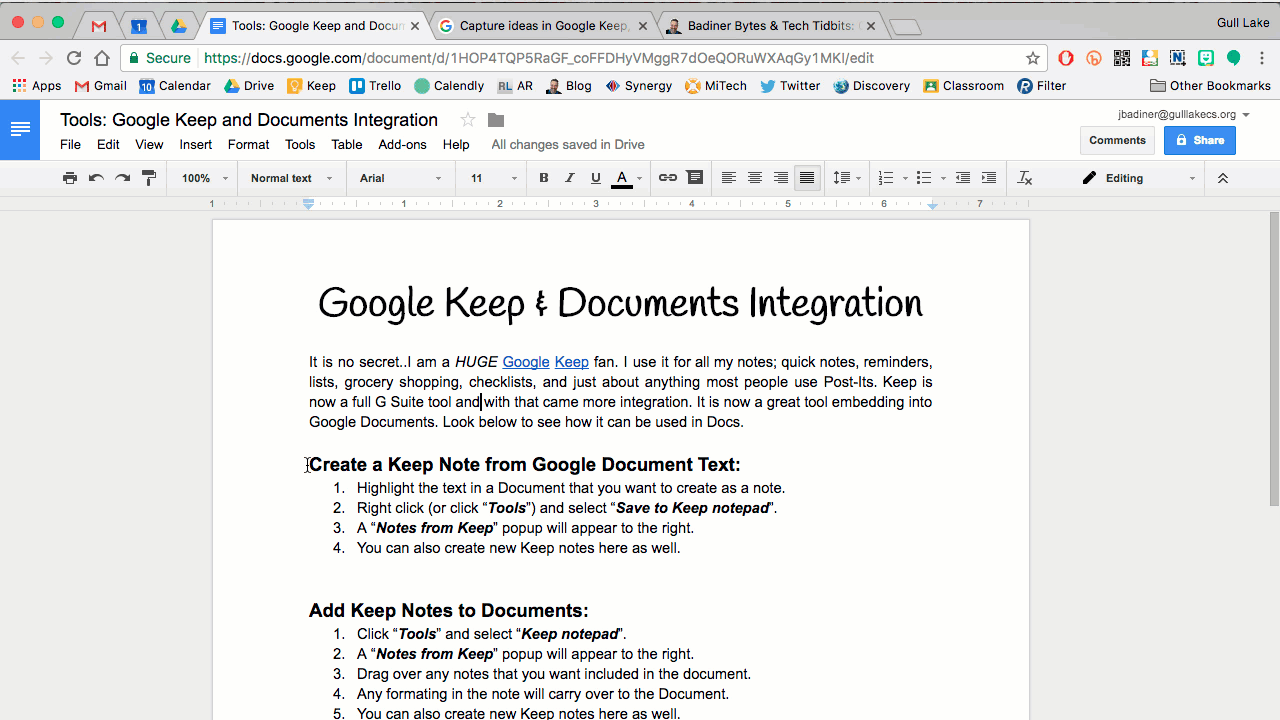The width and height of the screenshot is (1280, 720).
Task: Click the Redo arrow icon
Action: [122, 178]
